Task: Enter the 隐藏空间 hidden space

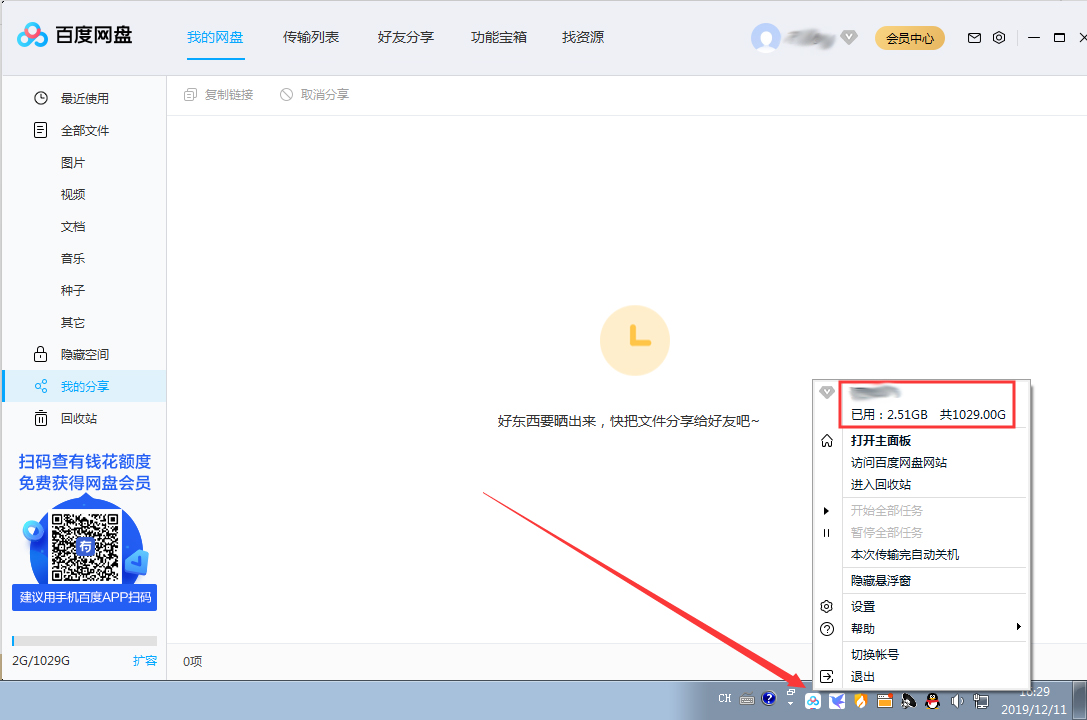Action: coord(85,354)
